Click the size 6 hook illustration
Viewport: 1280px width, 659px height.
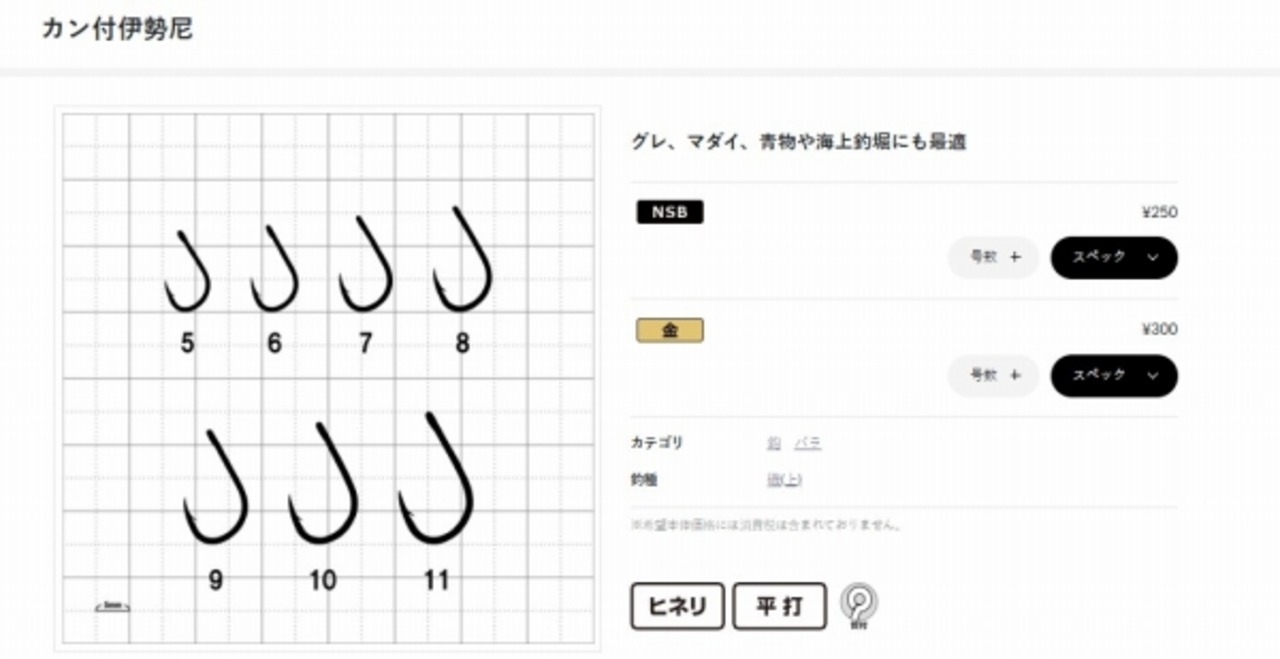click(274, 269)
